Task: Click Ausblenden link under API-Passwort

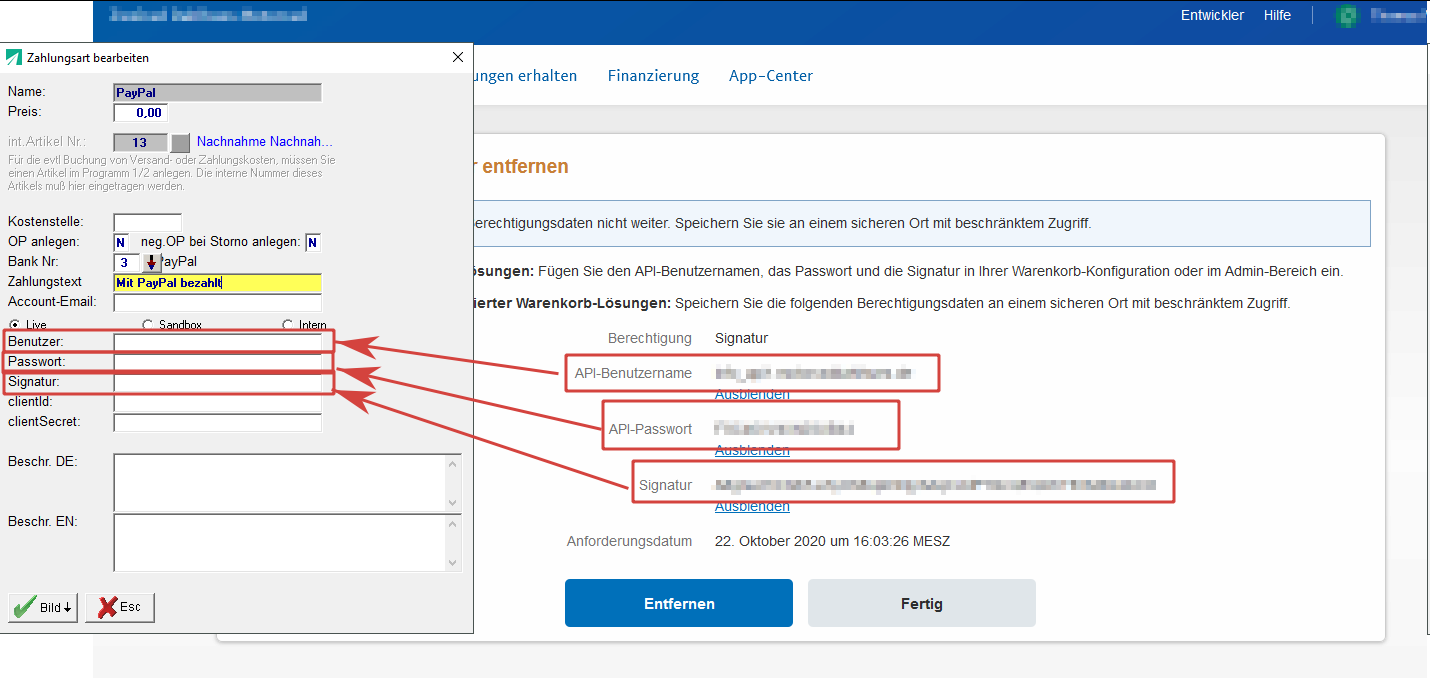Action: (x=752, y=450)
